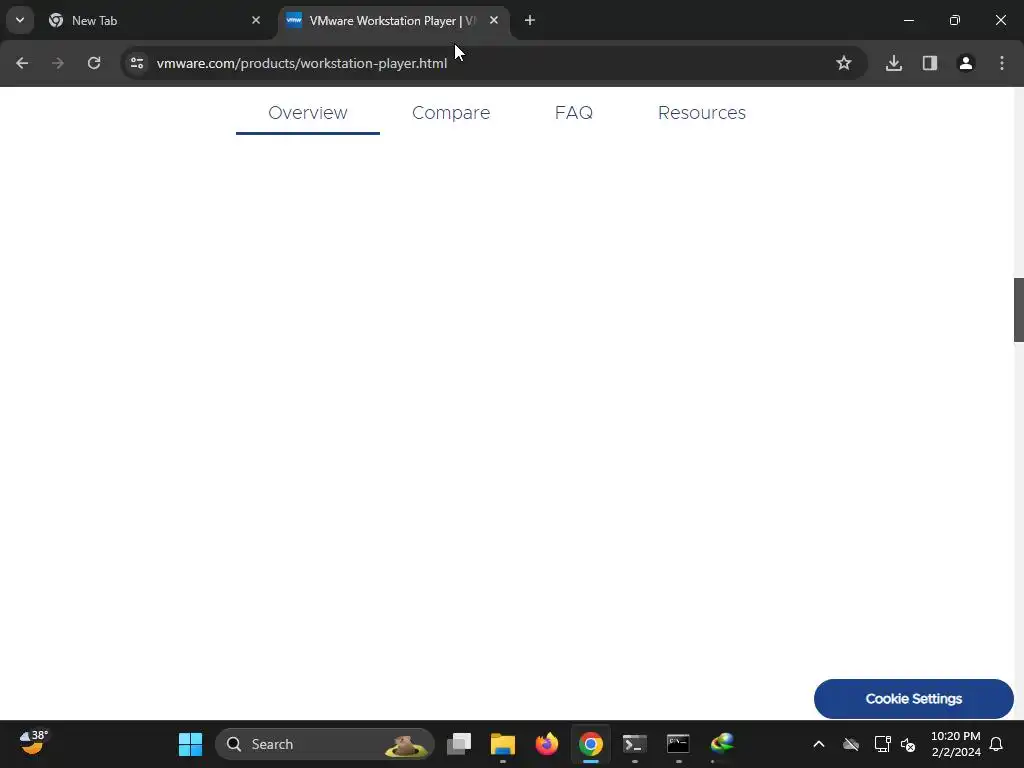Open the network tray icon
Screen dimensions: 1024x768
[x=882, y=744]
